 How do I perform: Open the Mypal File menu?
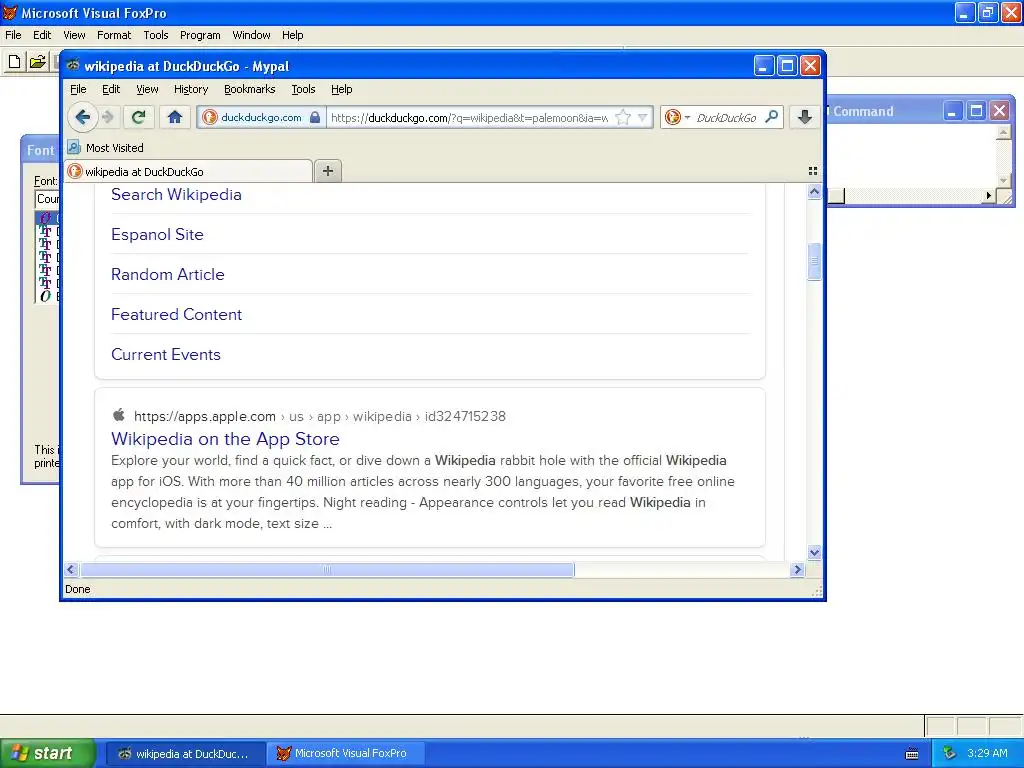tap(78, 89)
